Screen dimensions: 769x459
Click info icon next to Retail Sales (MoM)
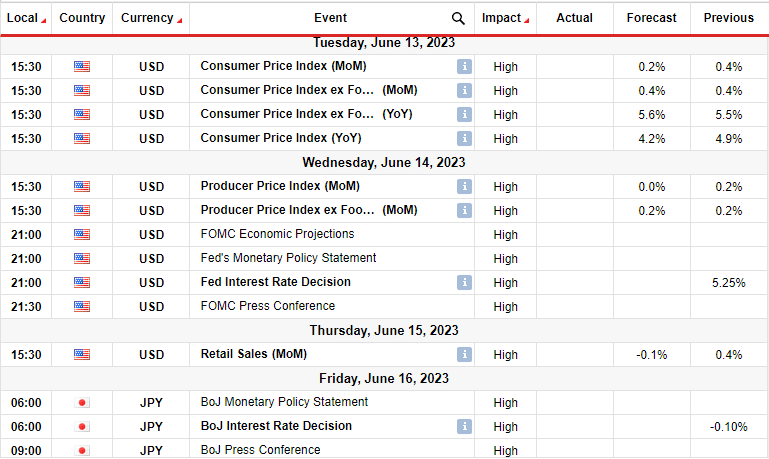click(464, 354)
